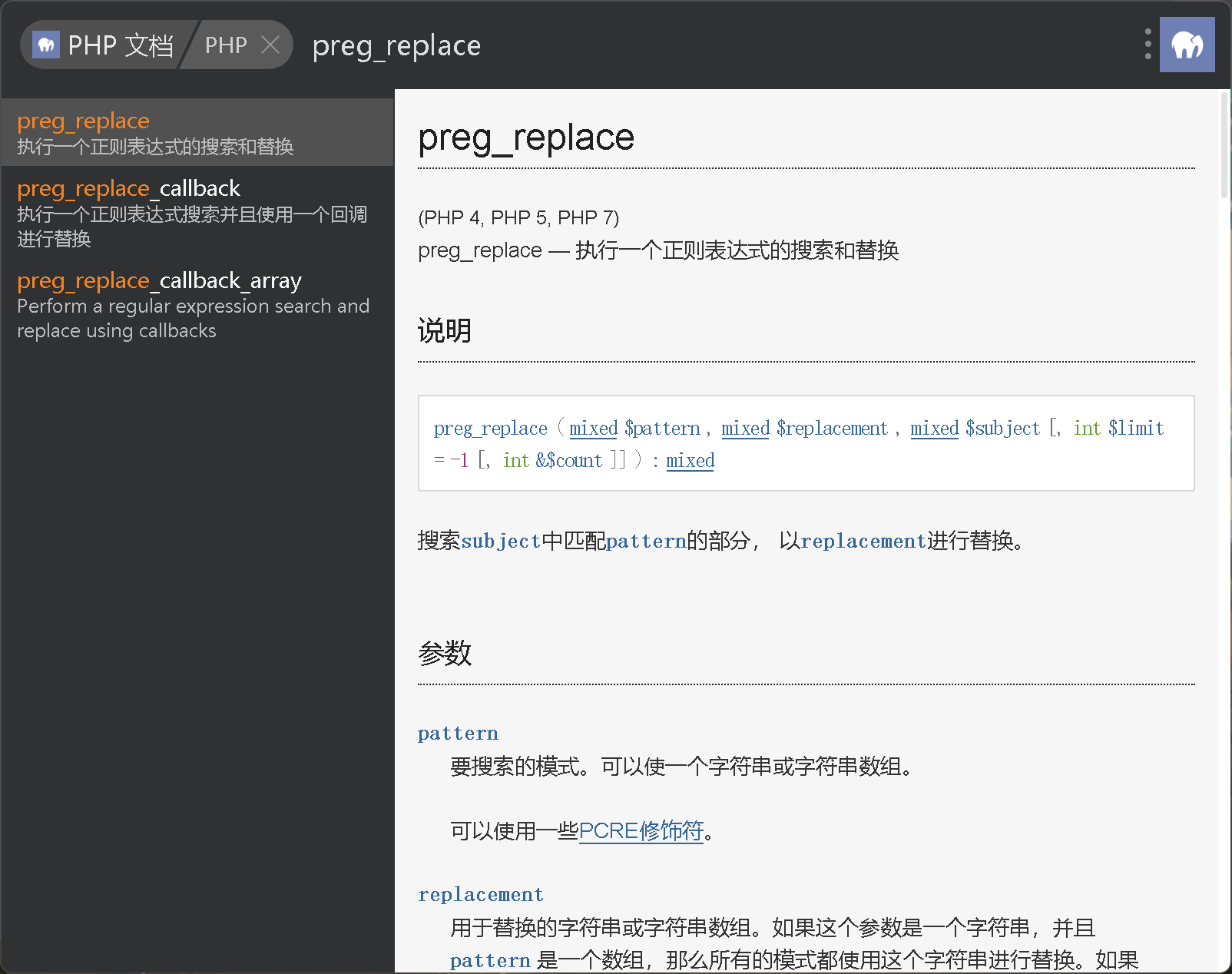Viewport: 1232px width, 974px height.
Task: Click the int $limit parameter text
Action: 1118,428
